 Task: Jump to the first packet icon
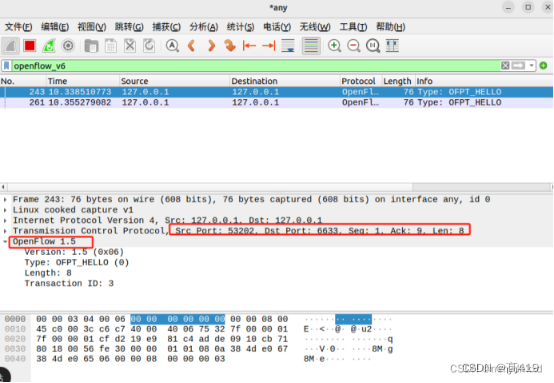pos(249,46)
